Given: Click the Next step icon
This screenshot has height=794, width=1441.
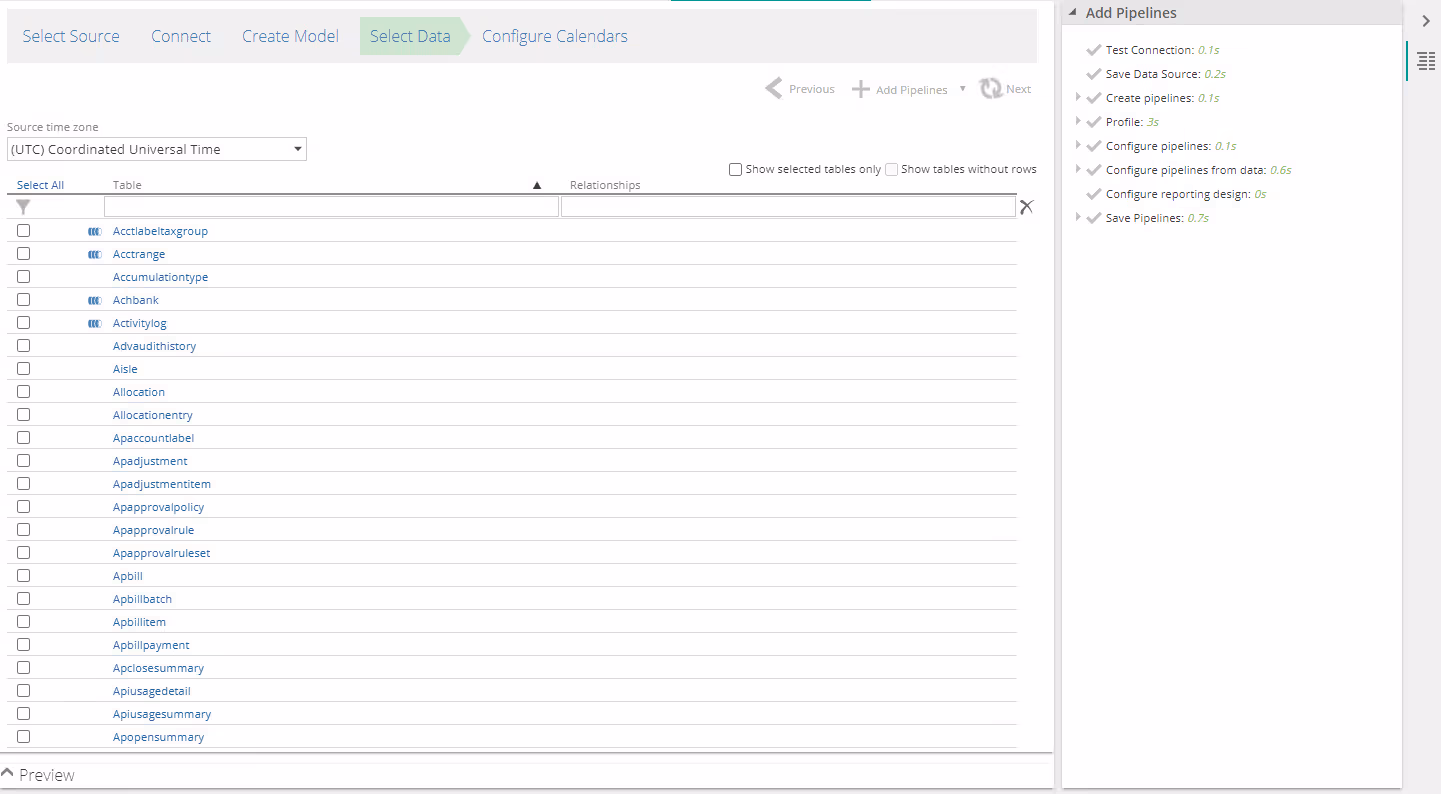Looking at the screenshot, I should (991, 89).
